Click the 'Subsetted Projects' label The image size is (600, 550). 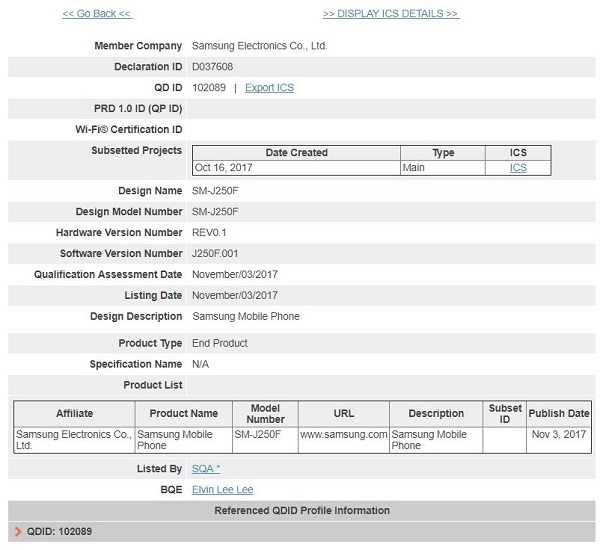coord(137,151)
